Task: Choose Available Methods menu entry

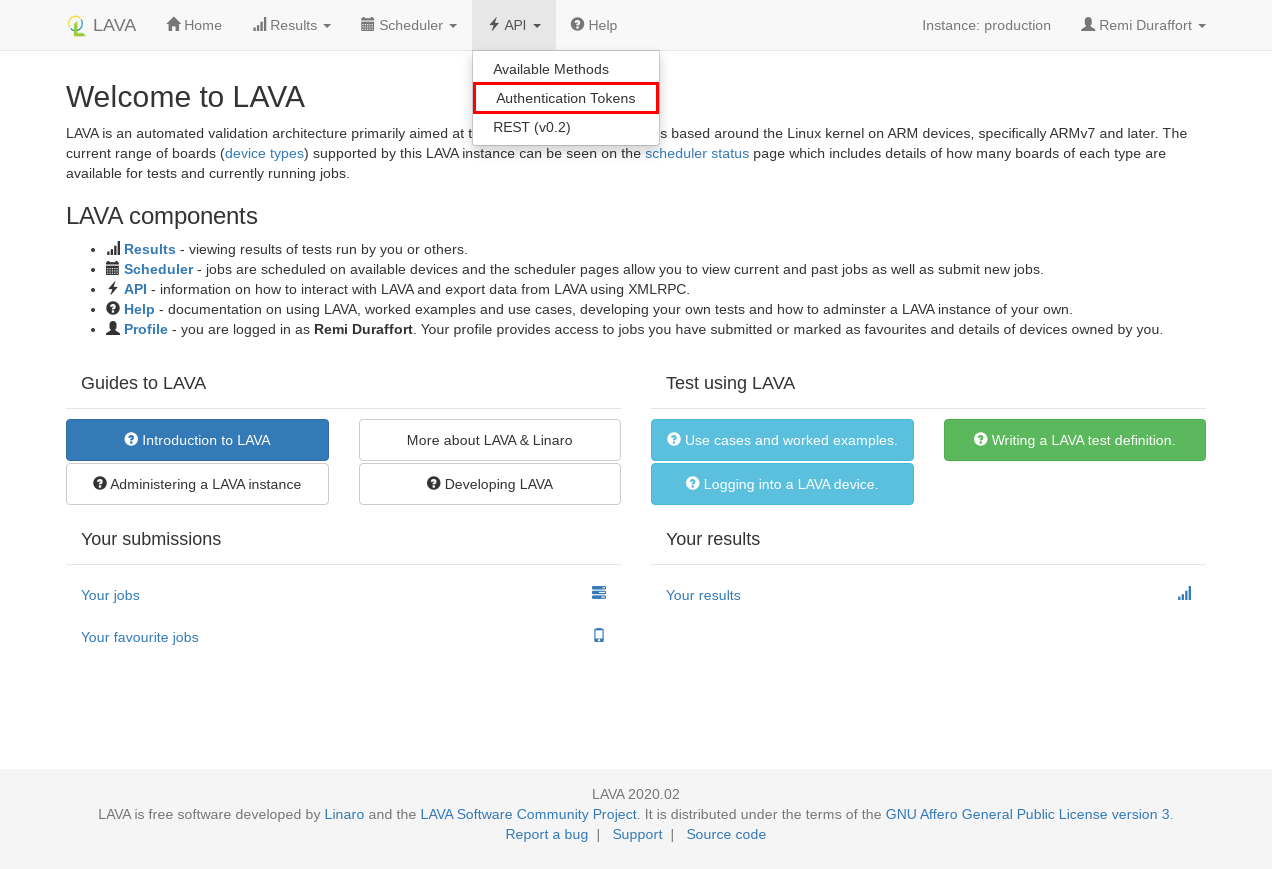Action: pyautogui.click(x=551, y=69)
